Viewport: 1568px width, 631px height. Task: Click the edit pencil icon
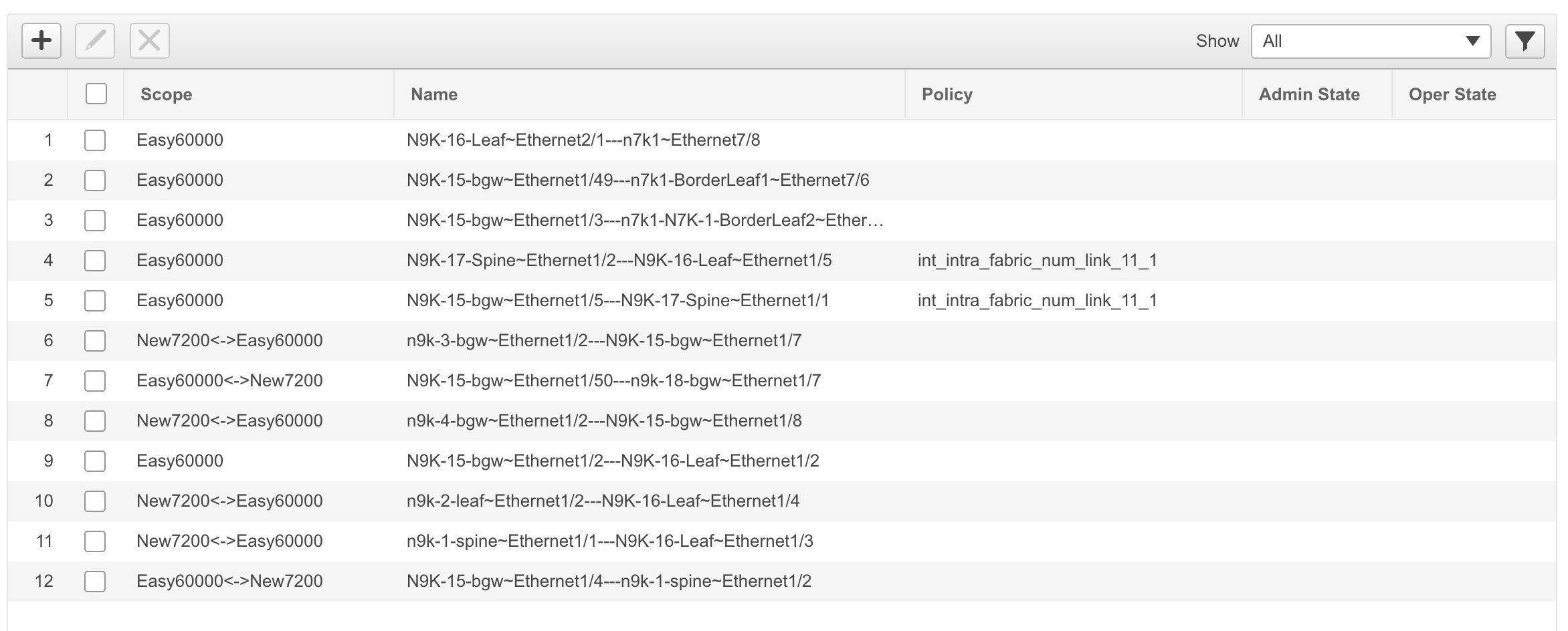[95, 41]
